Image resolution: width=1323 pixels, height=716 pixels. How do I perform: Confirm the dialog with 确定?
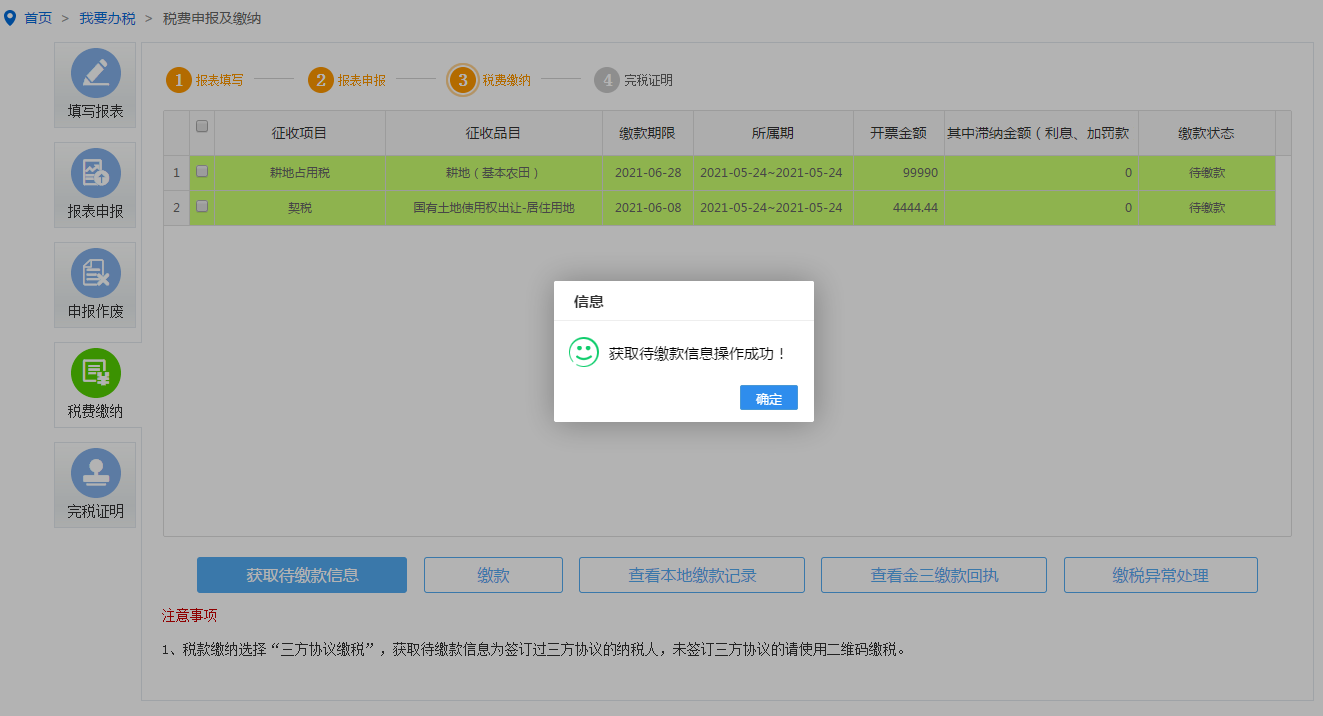769,398
